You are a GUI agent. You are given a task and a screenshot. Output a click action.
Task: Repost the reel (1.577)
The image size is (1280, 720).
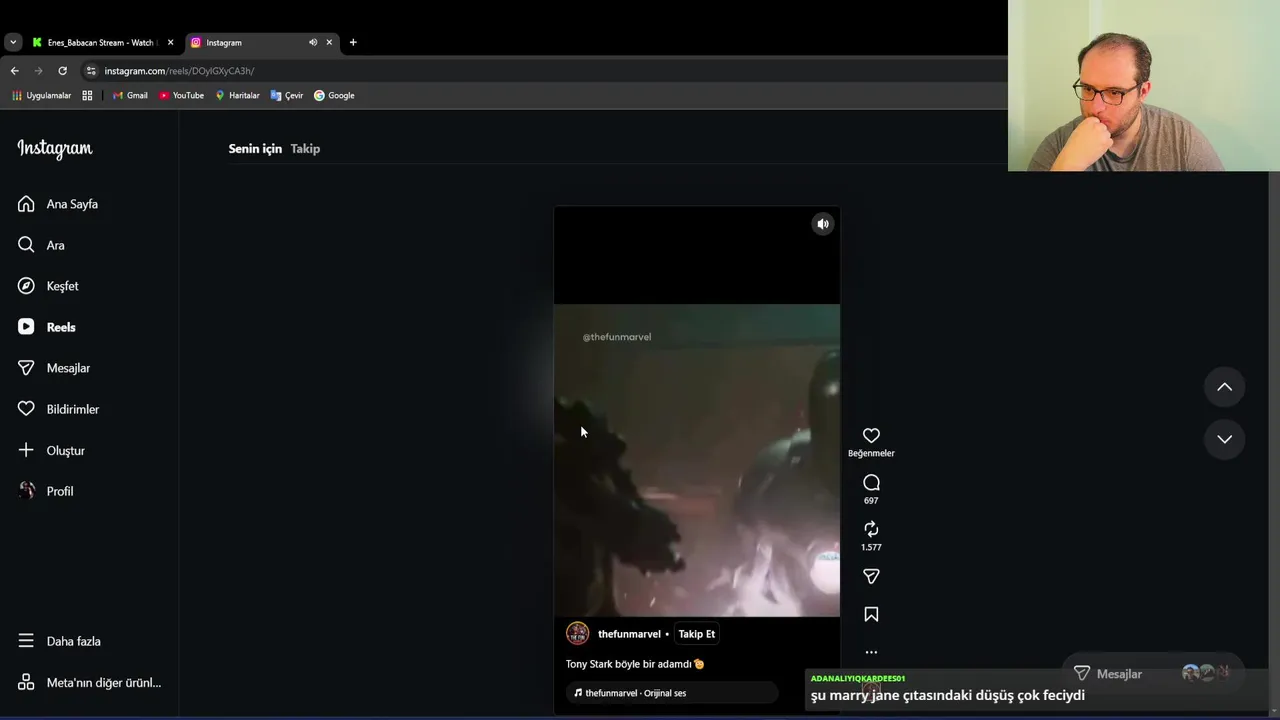pos(871,529)
